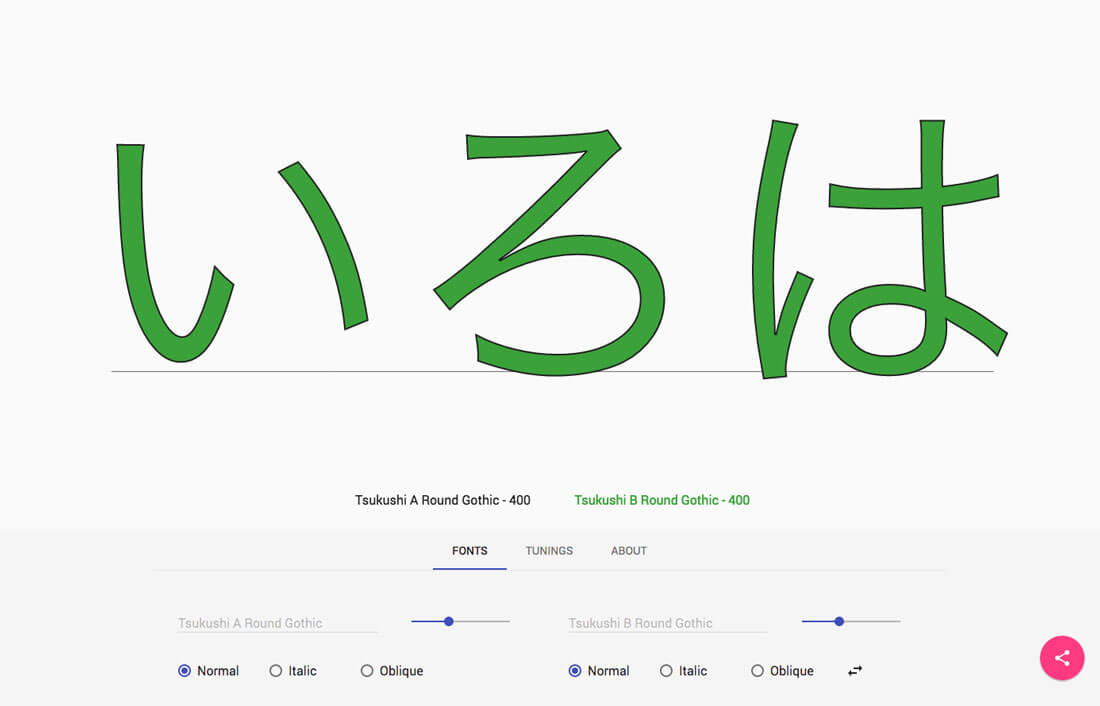The image size is (1100, 706).
Task: Open the TUNINGS tab
Action: [x=549, y=551]
